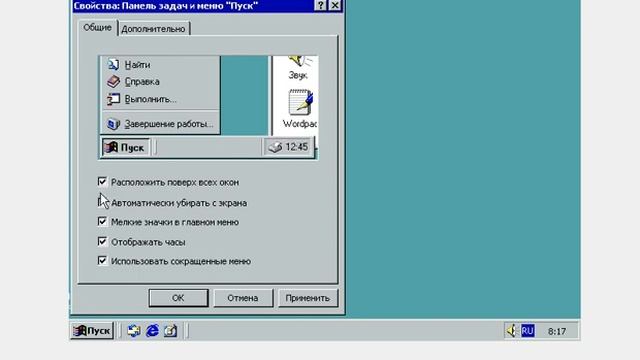This screenshot has height=360, width=640.
Task: Switch to the Общие tab
Action: (97, 28)
